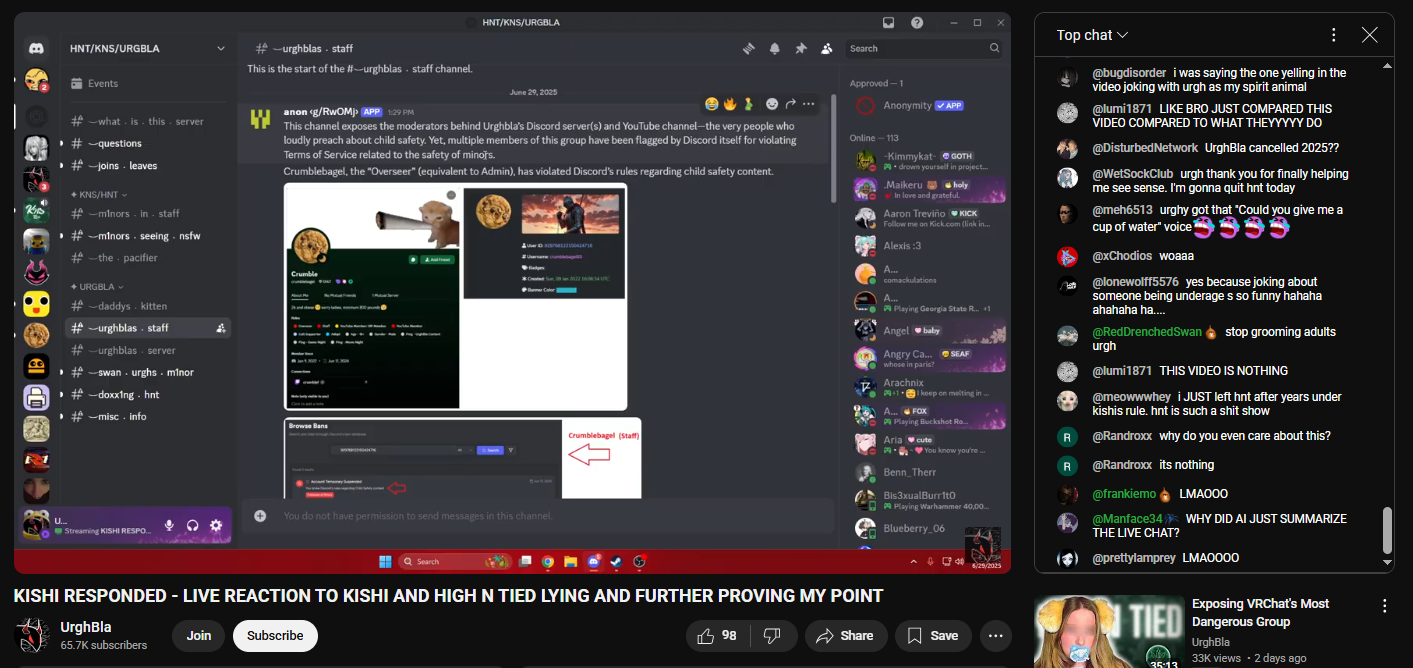
Task: Open UrghBla channel name link
Action: (86, 627)
